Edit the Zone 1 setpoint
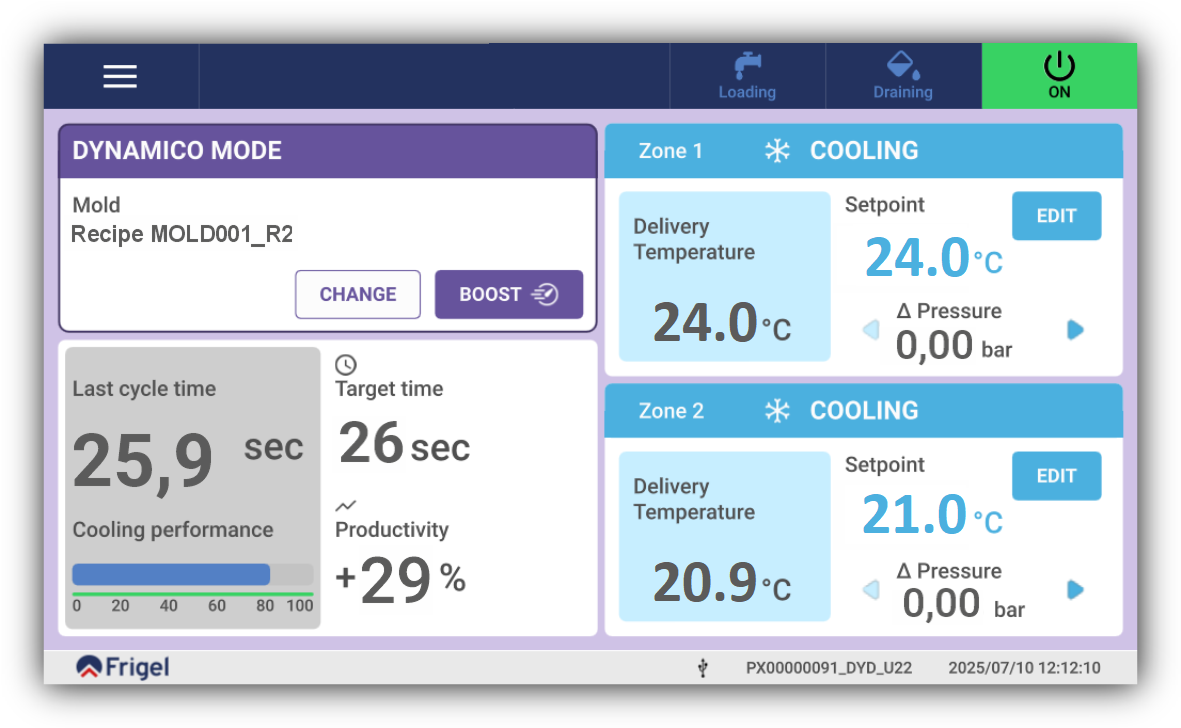 tap(1056, 216)
